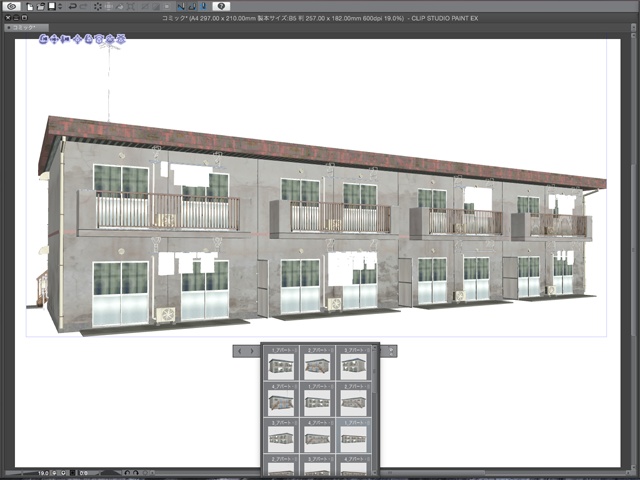This screenshot has width=640, height=480.
Task: Click the Undo arrow icon
Action: pyautogui.click(x=72, y=6)
